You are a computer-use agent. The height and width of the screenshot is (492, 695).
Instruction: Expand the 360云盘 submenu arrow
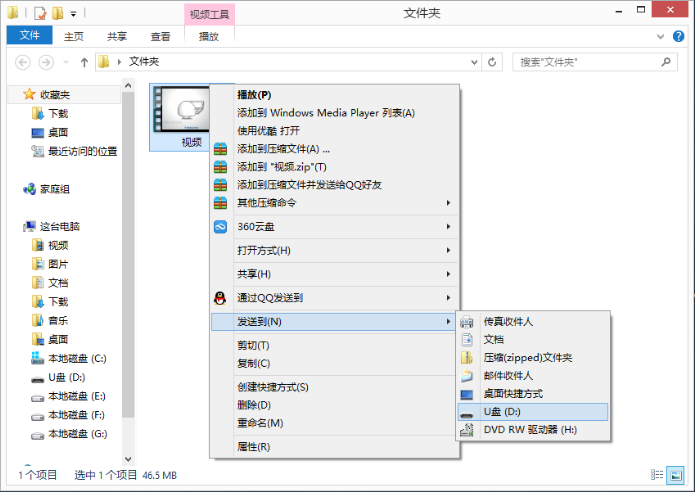449,227
